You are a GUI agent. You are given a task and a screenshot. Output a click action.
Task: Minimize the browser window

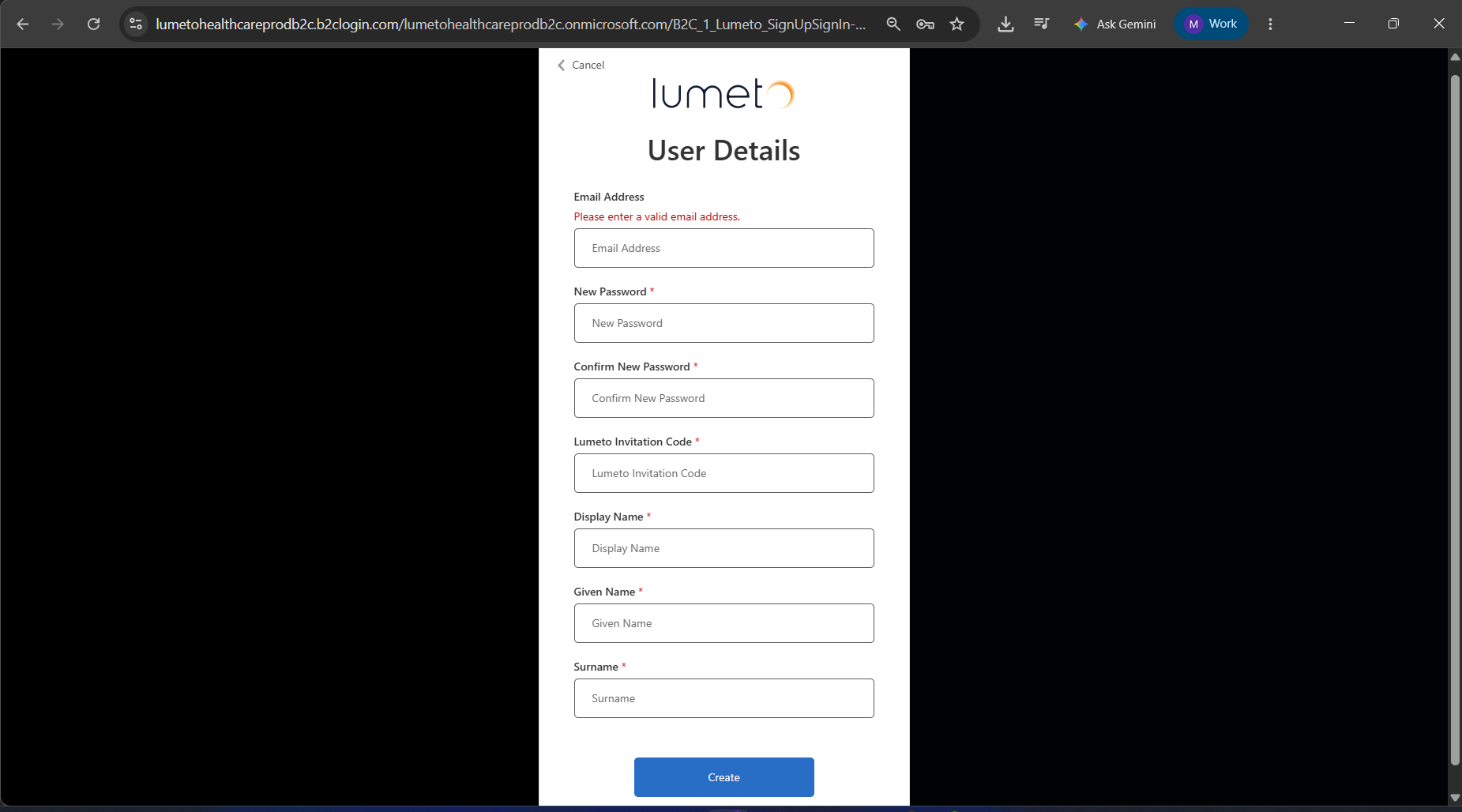(1349, 24)
